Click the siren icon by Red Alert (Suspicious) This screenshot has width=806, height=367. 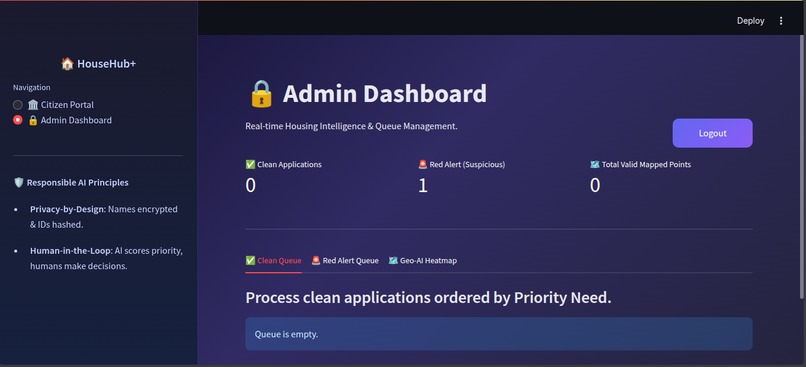(423, 164)
